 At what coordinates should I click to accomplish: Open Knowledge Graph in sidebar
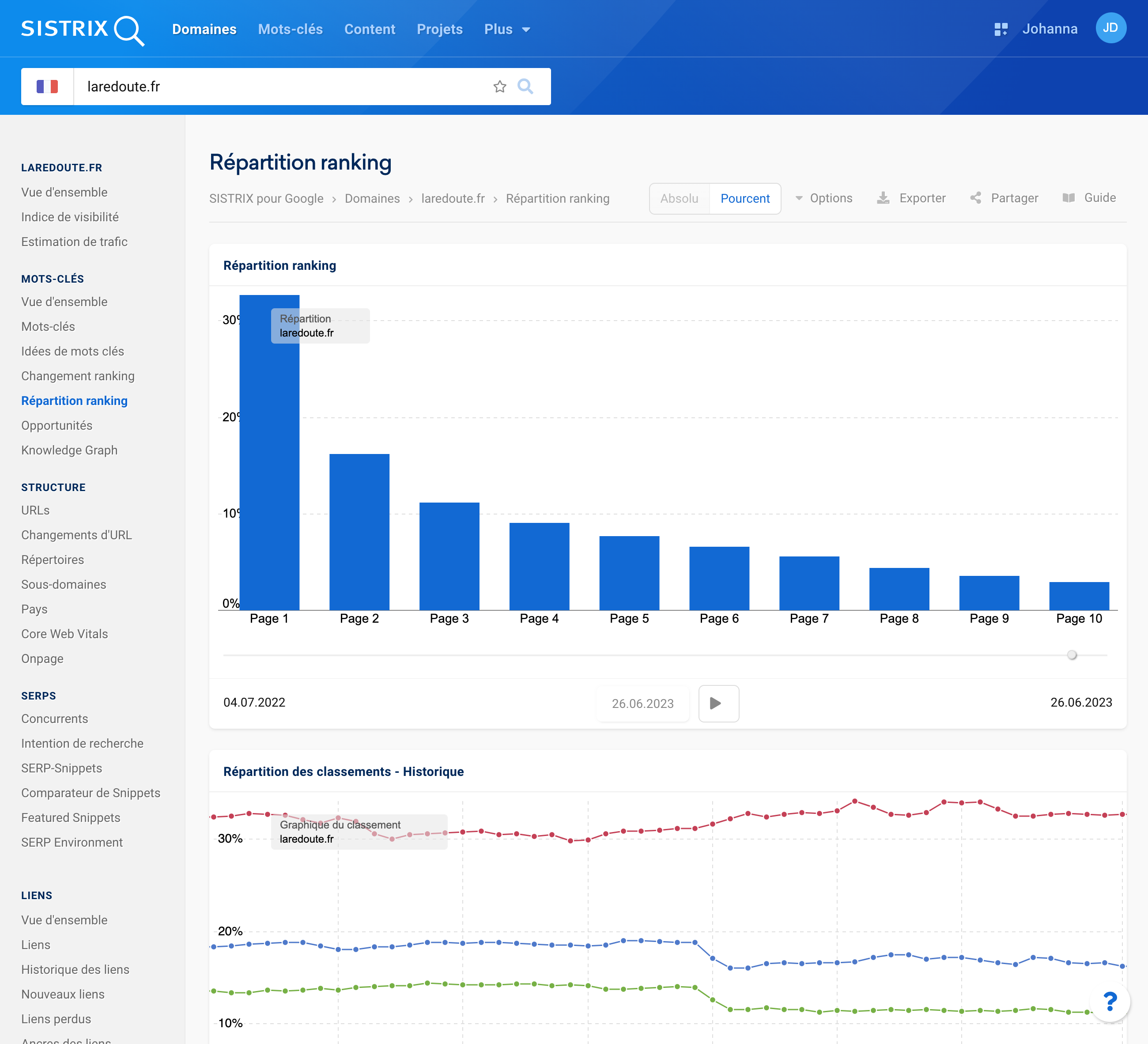[x=69, y=450]
